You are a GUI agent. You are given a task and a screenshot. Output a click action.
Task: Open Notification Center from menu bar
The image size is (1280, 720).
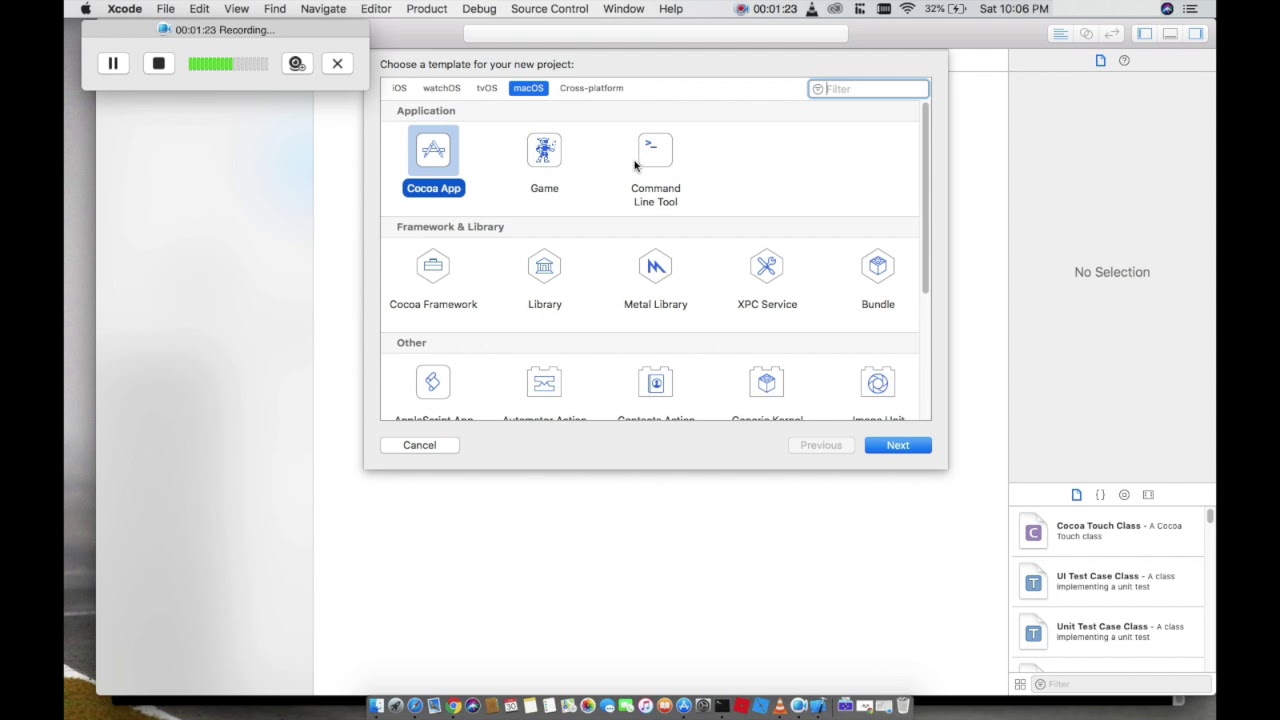tap(1190, 9)
